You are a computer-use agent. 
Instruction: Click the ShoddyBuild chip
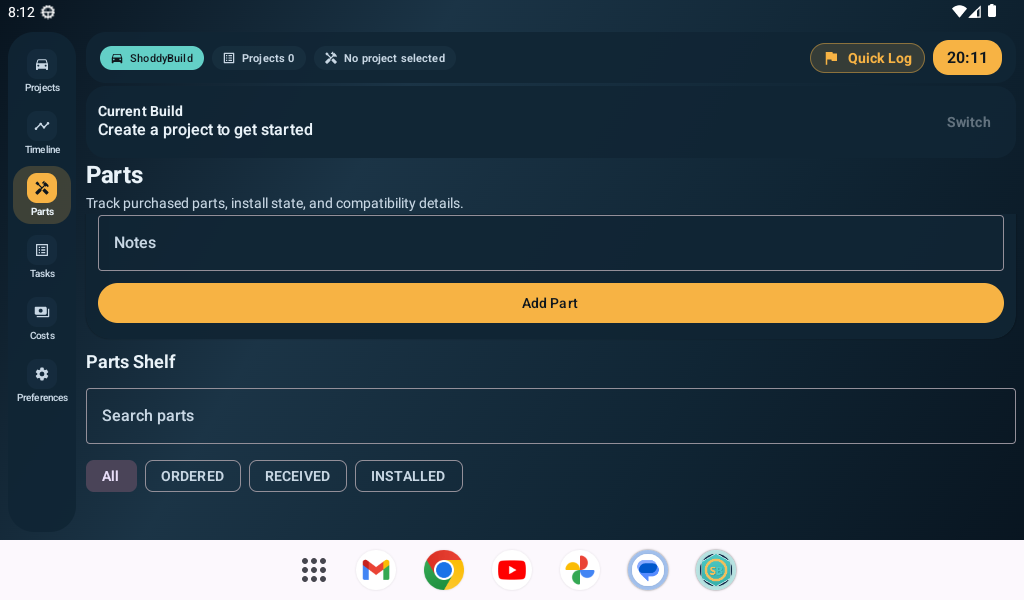click(152, 58)
